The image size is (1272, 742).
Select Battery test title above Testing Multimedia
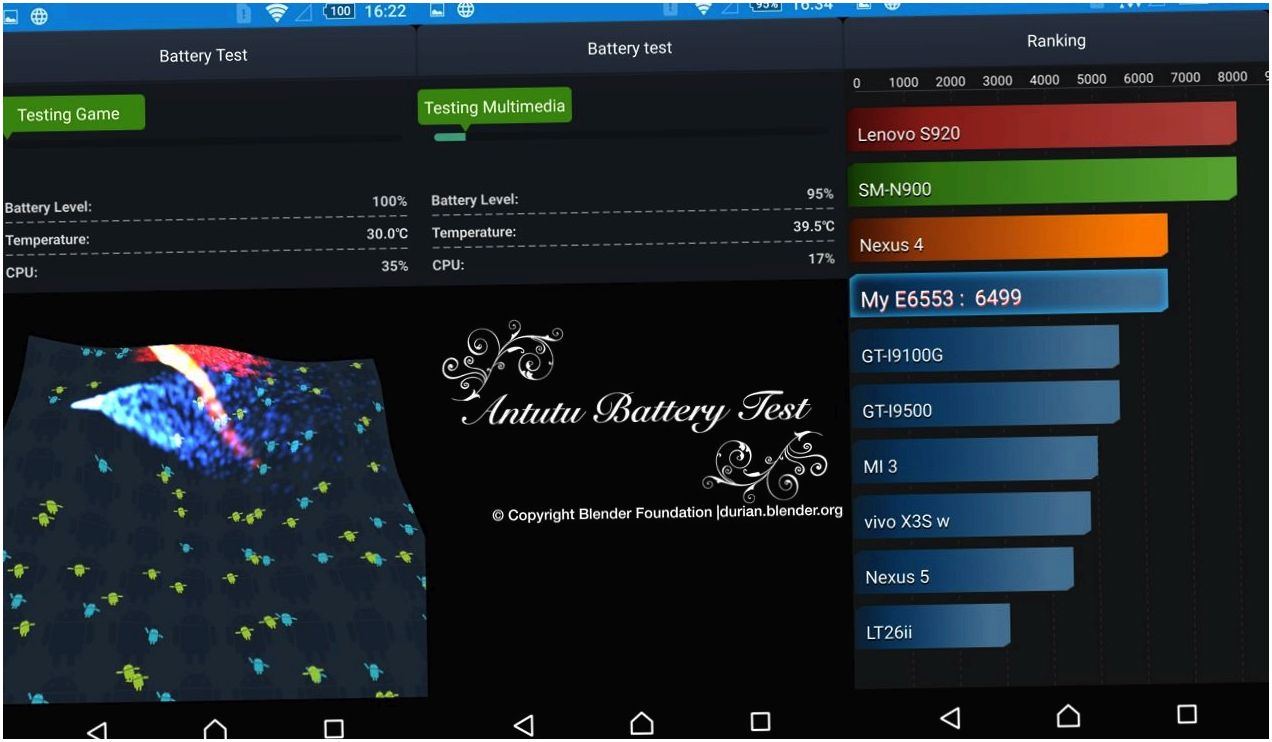tap(630, 48)
